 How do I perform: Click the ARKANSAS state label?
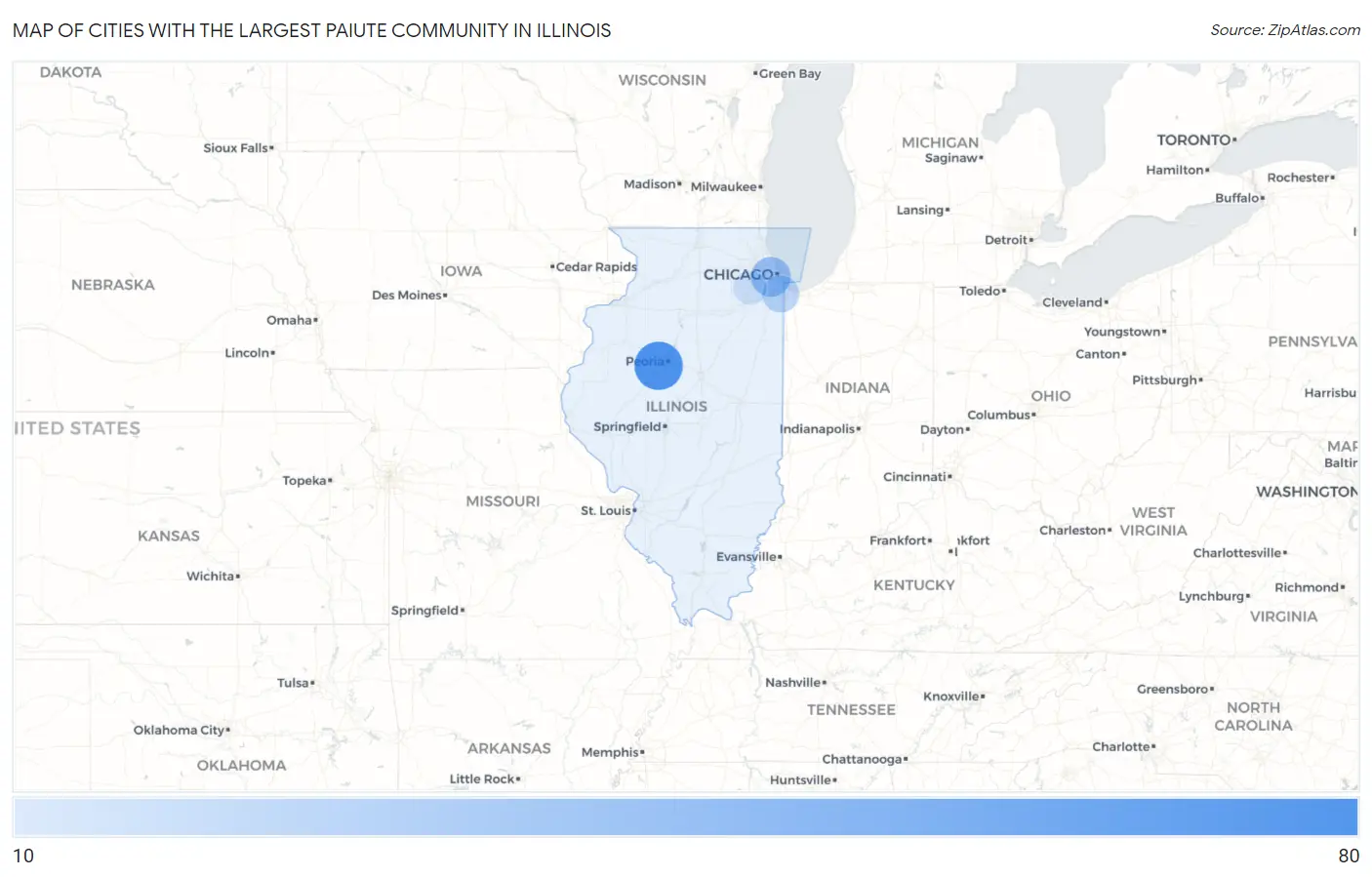[x=509, y=748]
